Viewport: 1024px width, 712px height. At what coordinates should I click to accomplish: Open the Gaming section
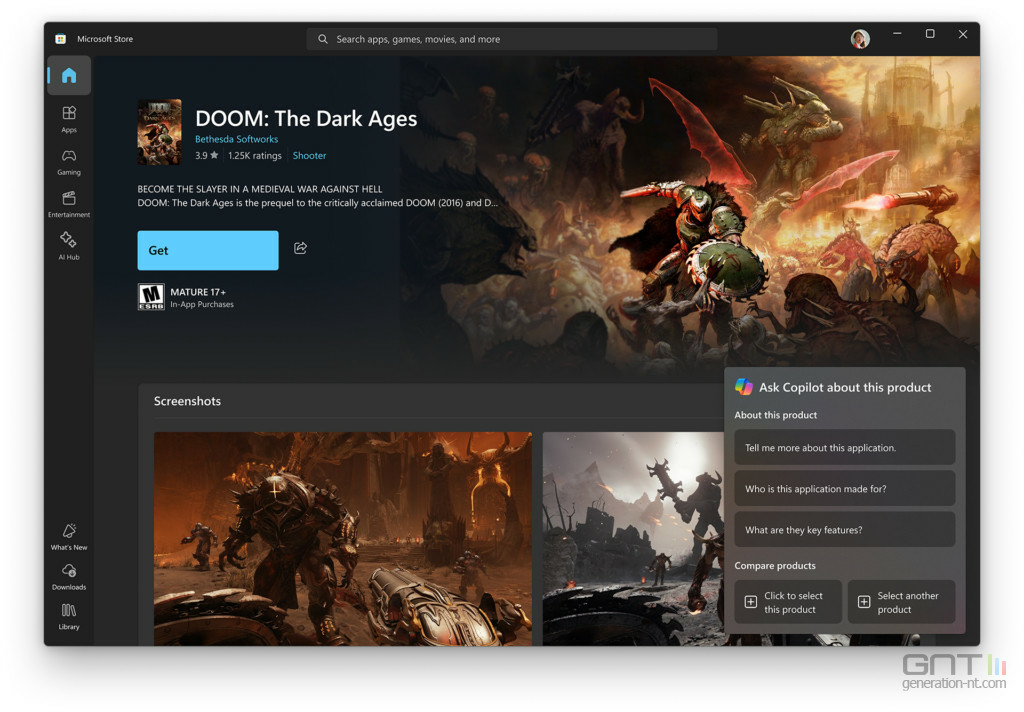[x=69, y=162]
